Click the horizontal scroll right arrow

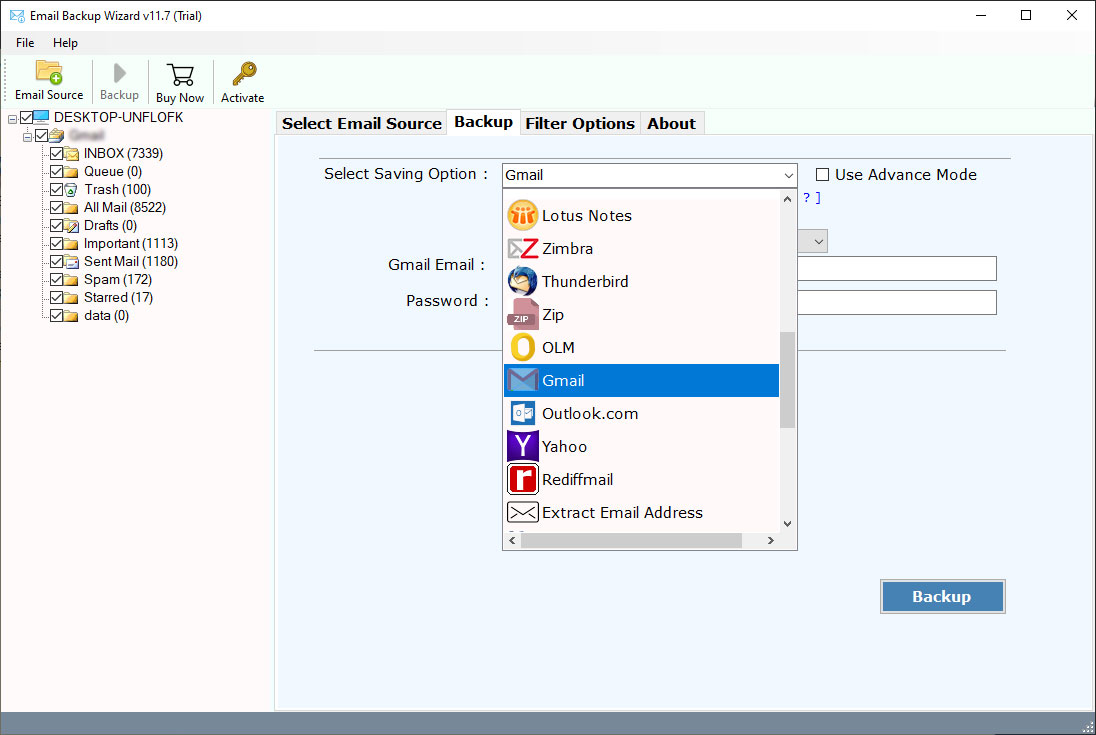(771, 540)
